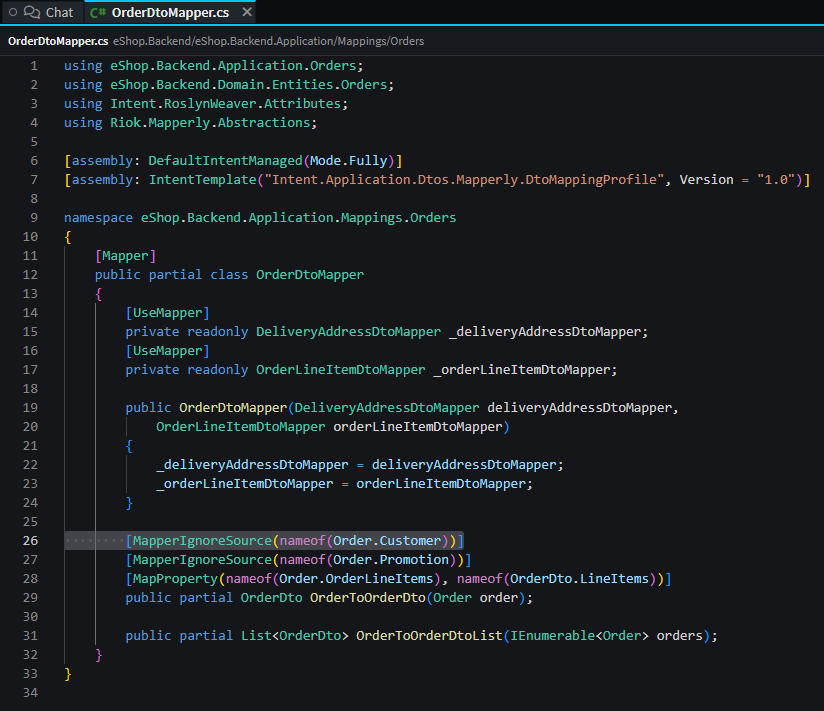Click deliveryAddressDtoMapper parameter on line 19
Image resolution: width=824 pixels, height=711 pixels.
pyautogui.click(x=580, y=407)
